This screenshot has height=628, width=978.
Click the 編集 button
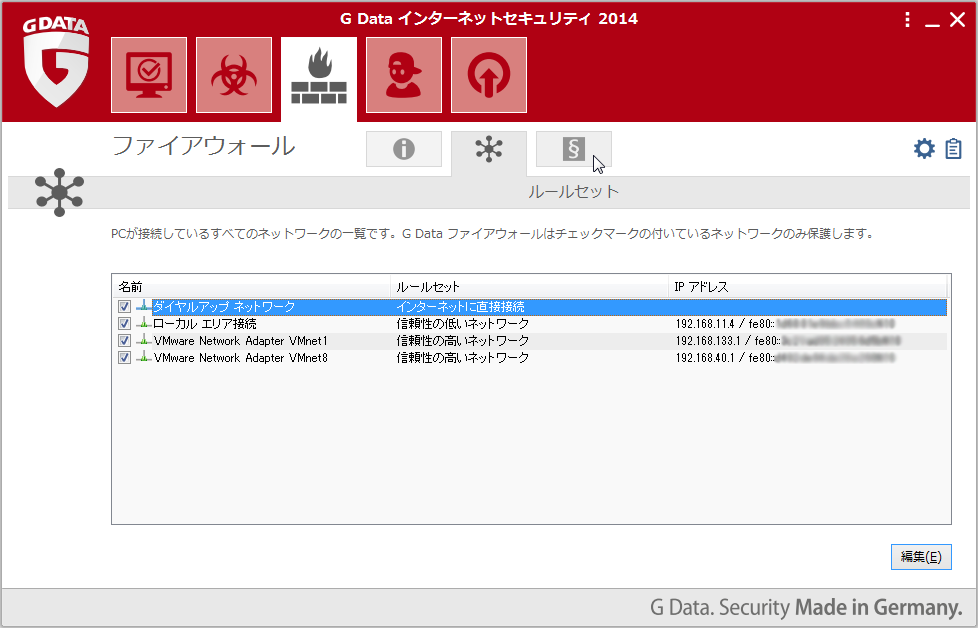pyautogui.click(x=920, y=557)
